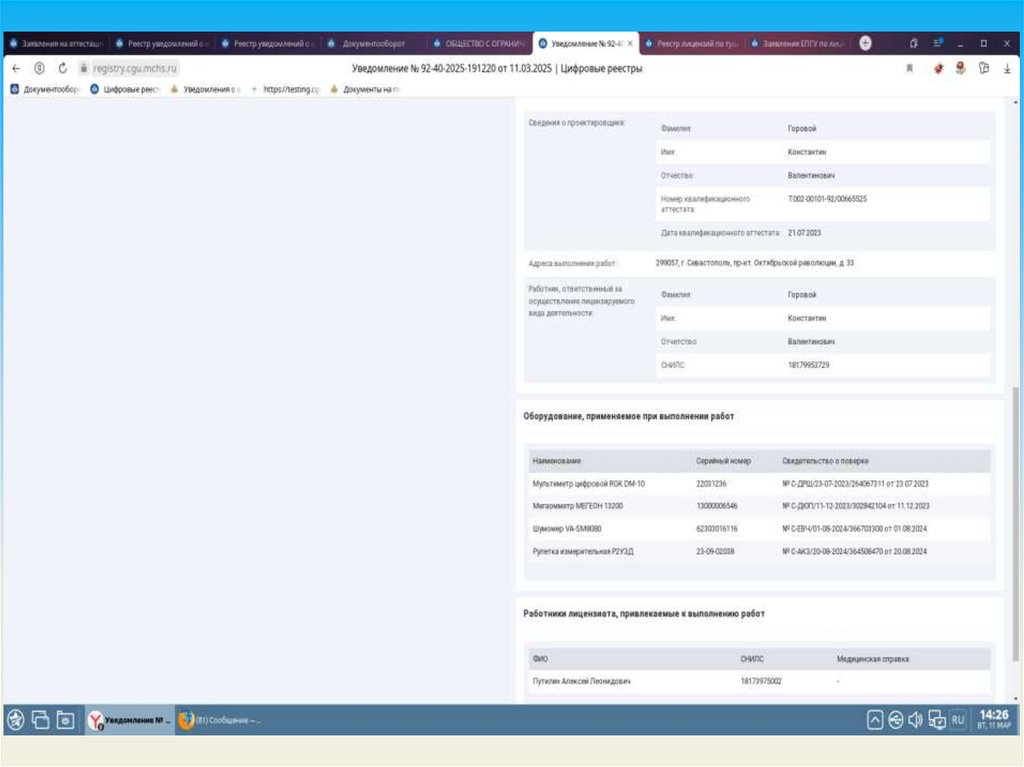Click the Свидетельство о поверке column header

point(825,461)
